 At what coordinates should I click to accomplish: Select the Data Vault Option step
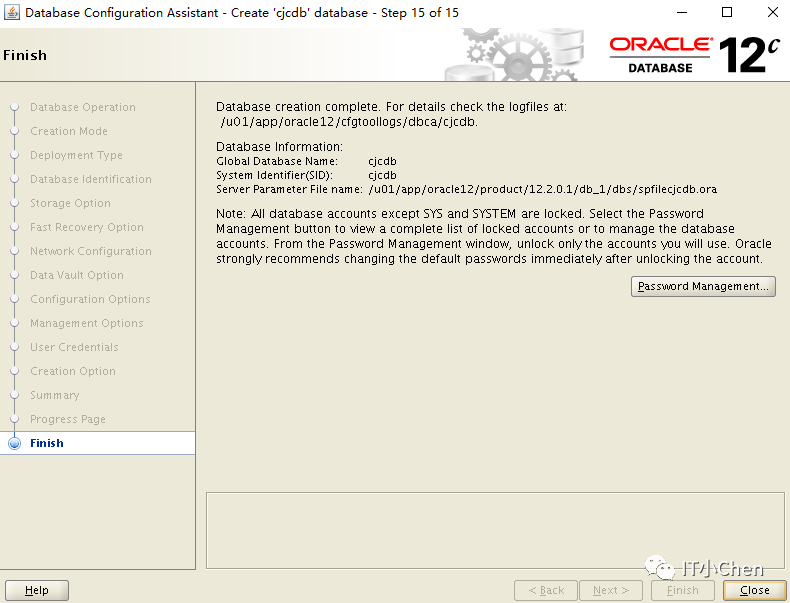pos(77,275)
